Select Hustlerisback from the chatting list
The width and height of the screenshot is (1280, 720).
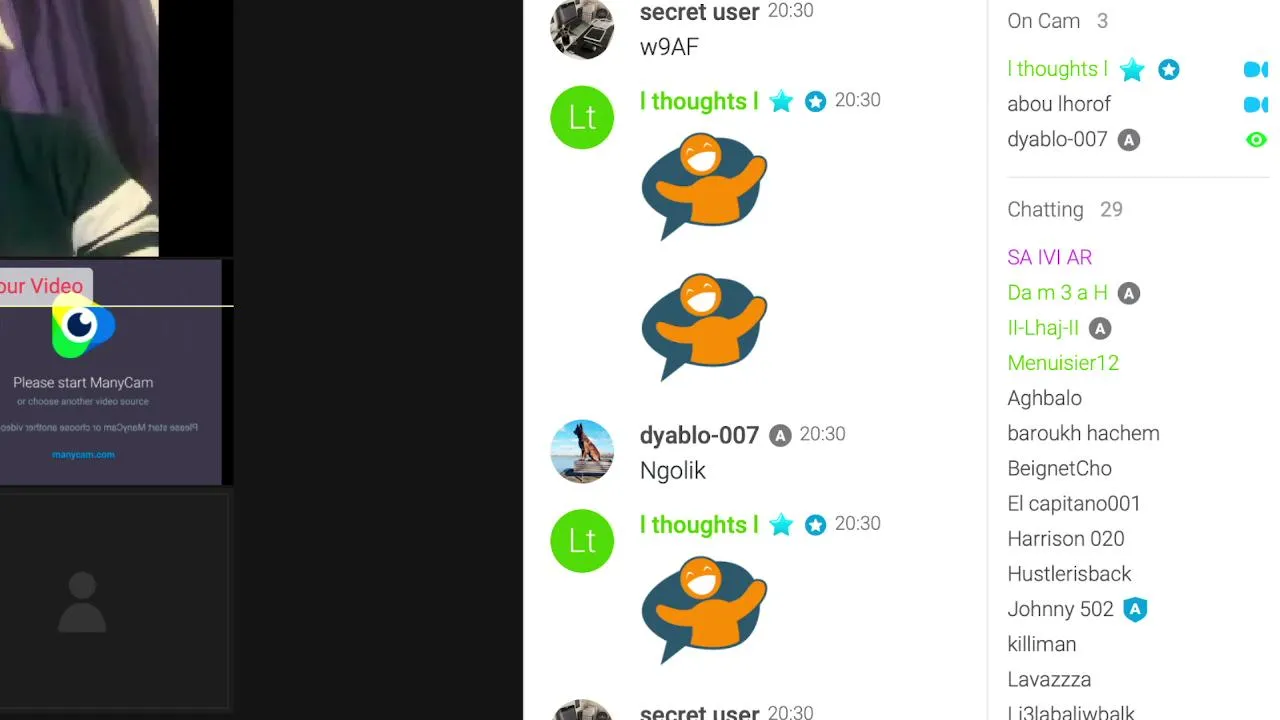coord(1070,574)
